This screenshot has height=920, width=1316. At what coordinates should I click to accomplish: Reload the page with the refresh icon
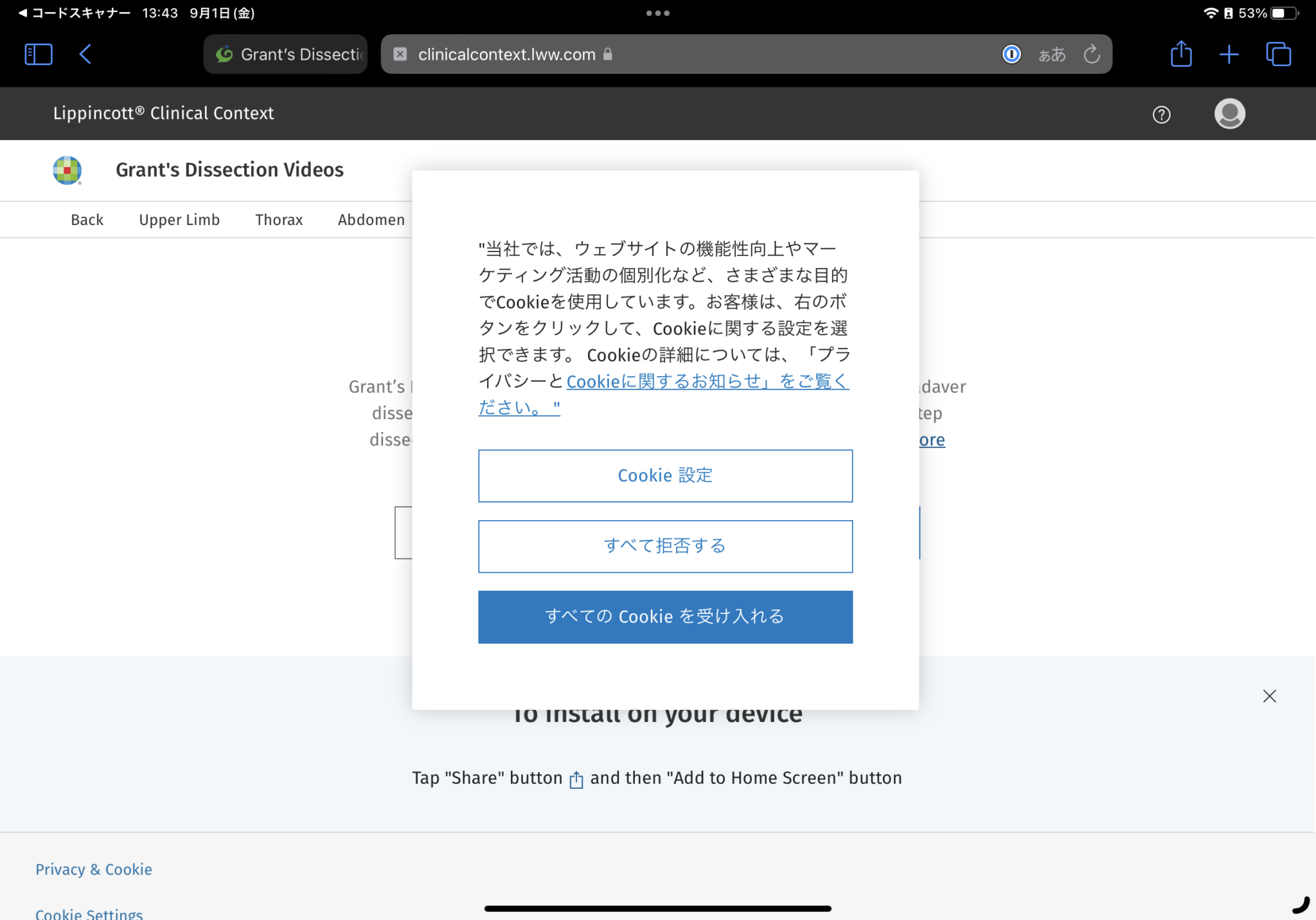click(x=1092, y=55)
